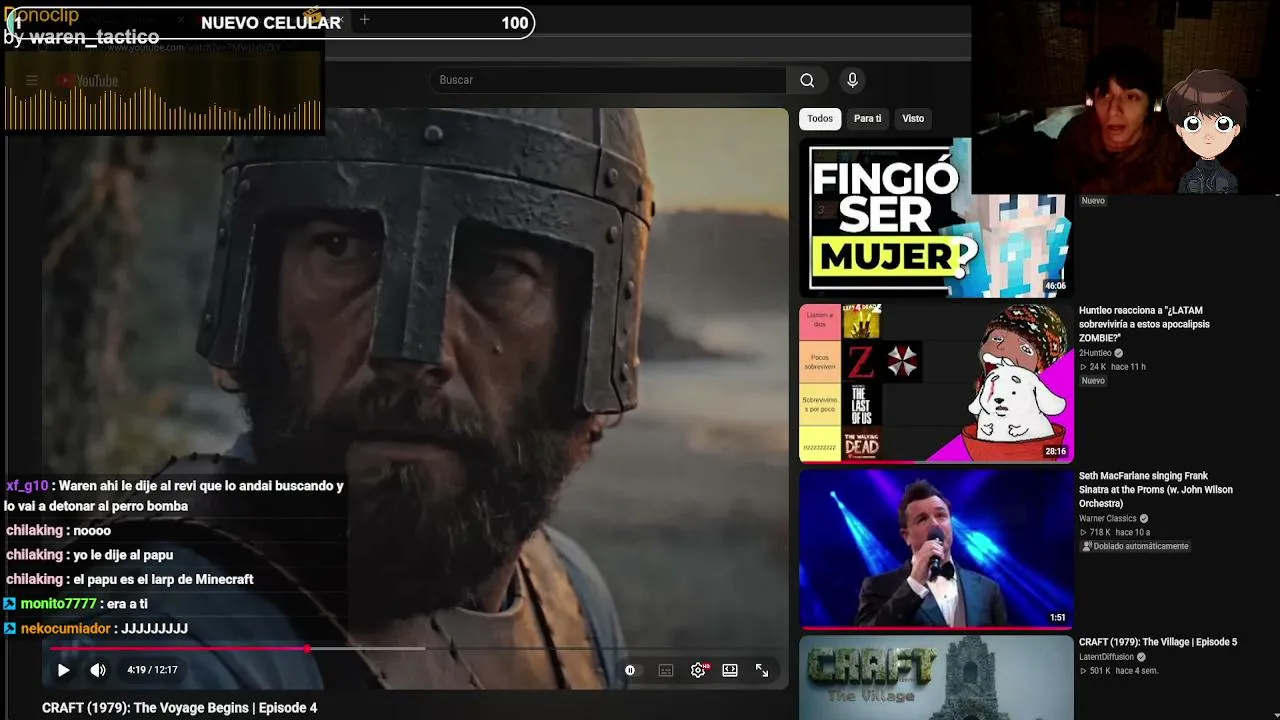
Task: Visit the 2Huntleo channel
Action: tap(1096, 353)
